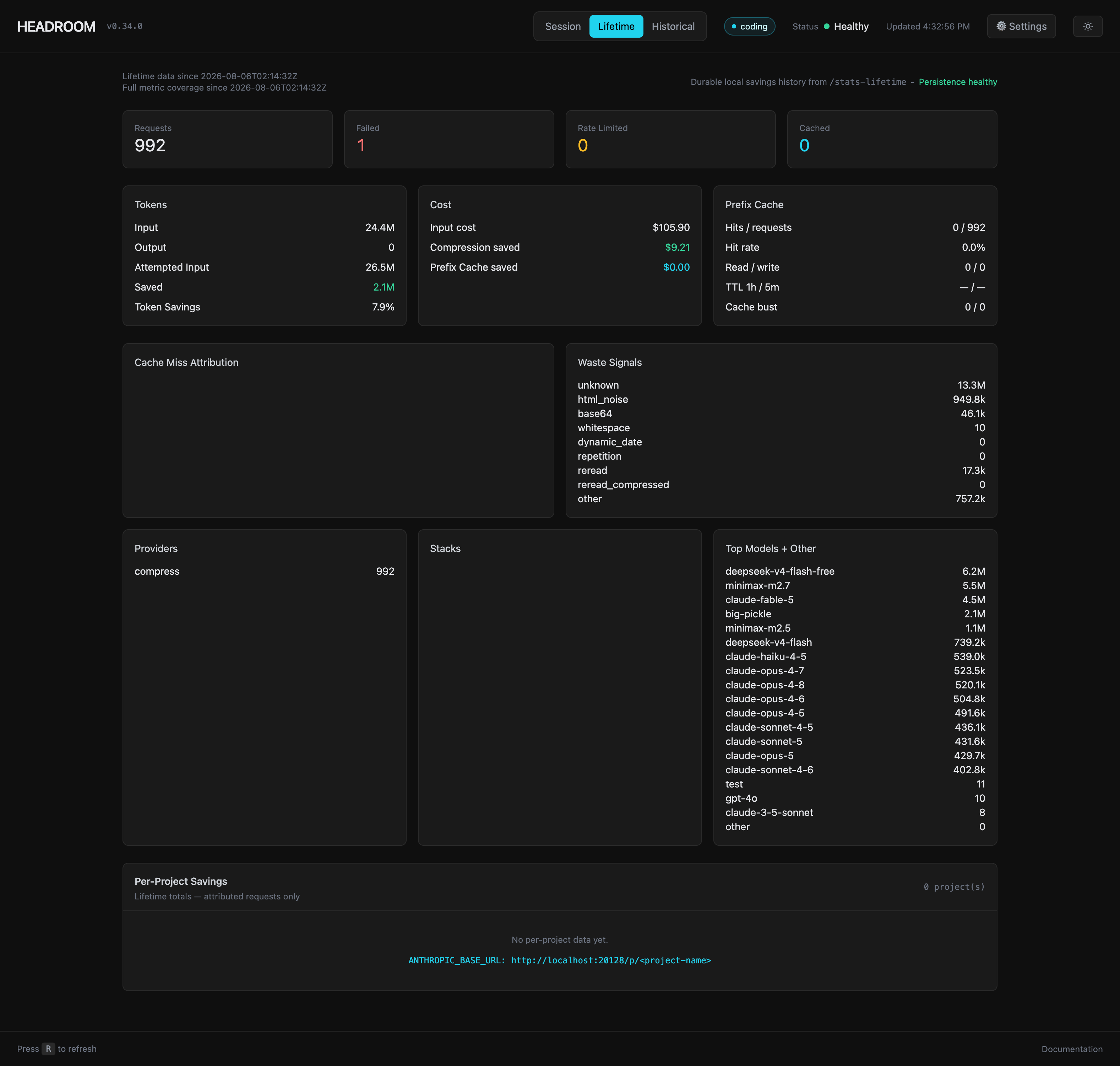Click the minimax-m2.7 model row
The width and height of the screenshot is (1120, 1066).
pos(855,585)
